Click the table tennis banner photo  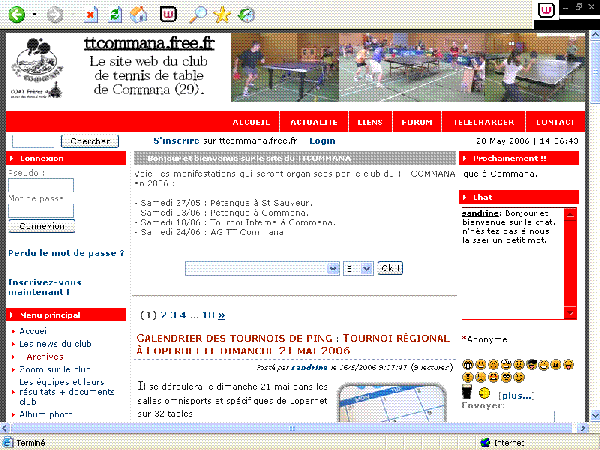(408, 67)
